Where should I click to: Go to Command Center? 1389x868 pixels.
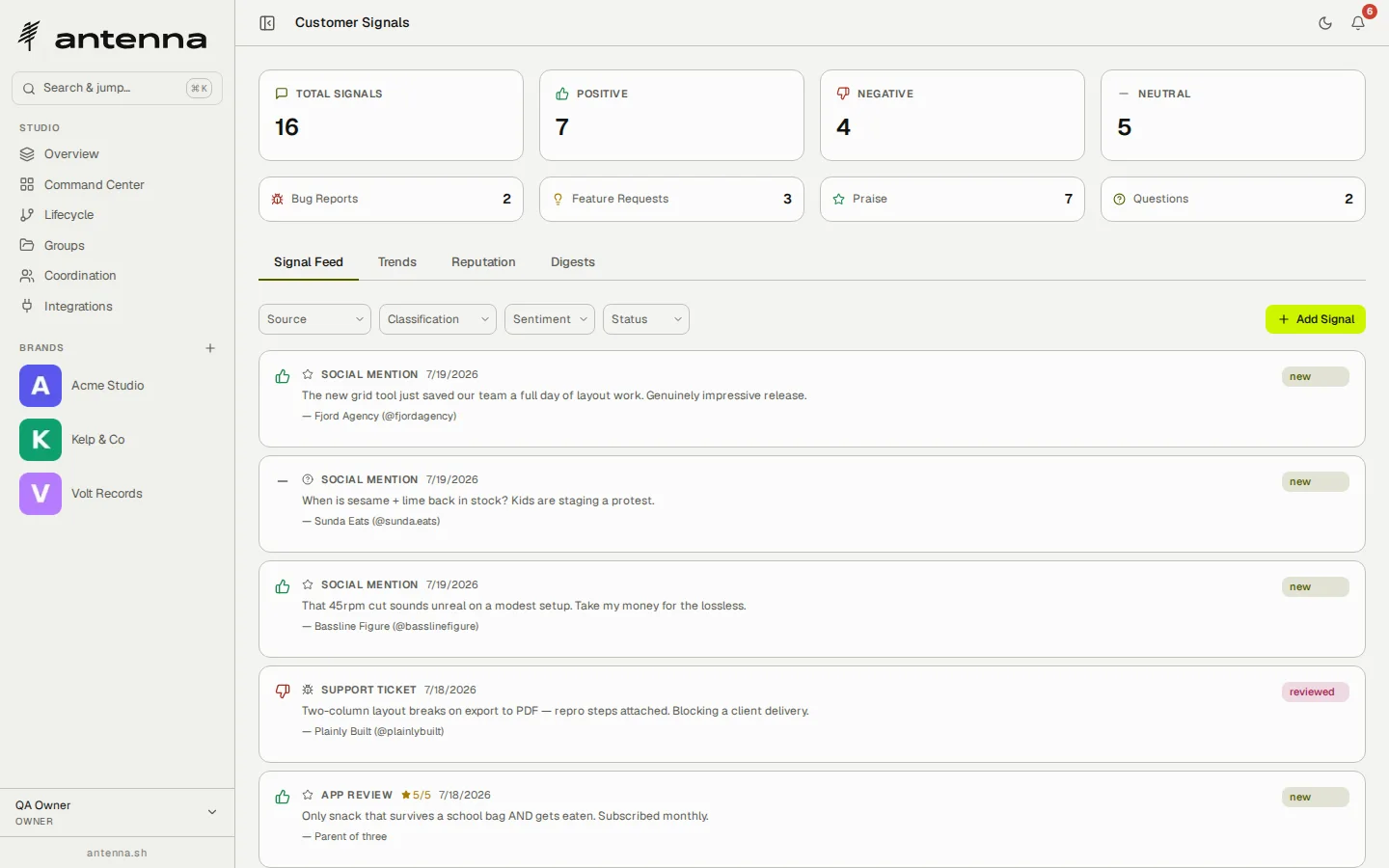(117, 185)
